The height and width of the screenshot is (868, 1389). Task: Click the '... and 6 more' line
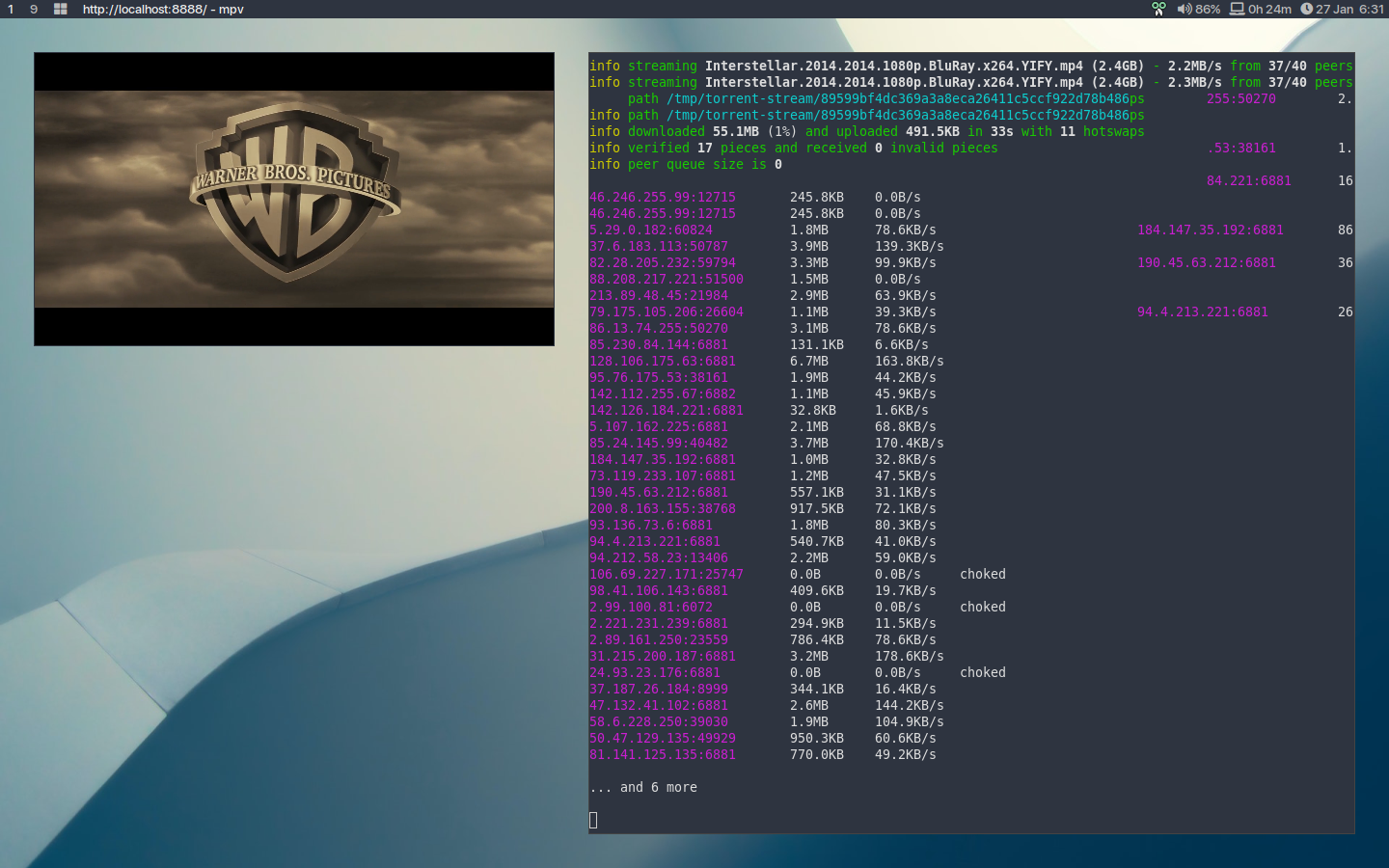pos(643,787)
